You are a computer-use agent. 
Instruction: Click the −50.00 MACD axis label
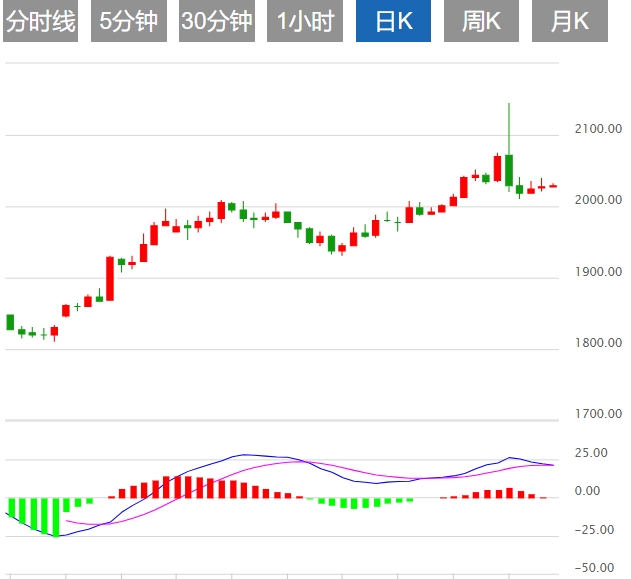click(593, 566)
